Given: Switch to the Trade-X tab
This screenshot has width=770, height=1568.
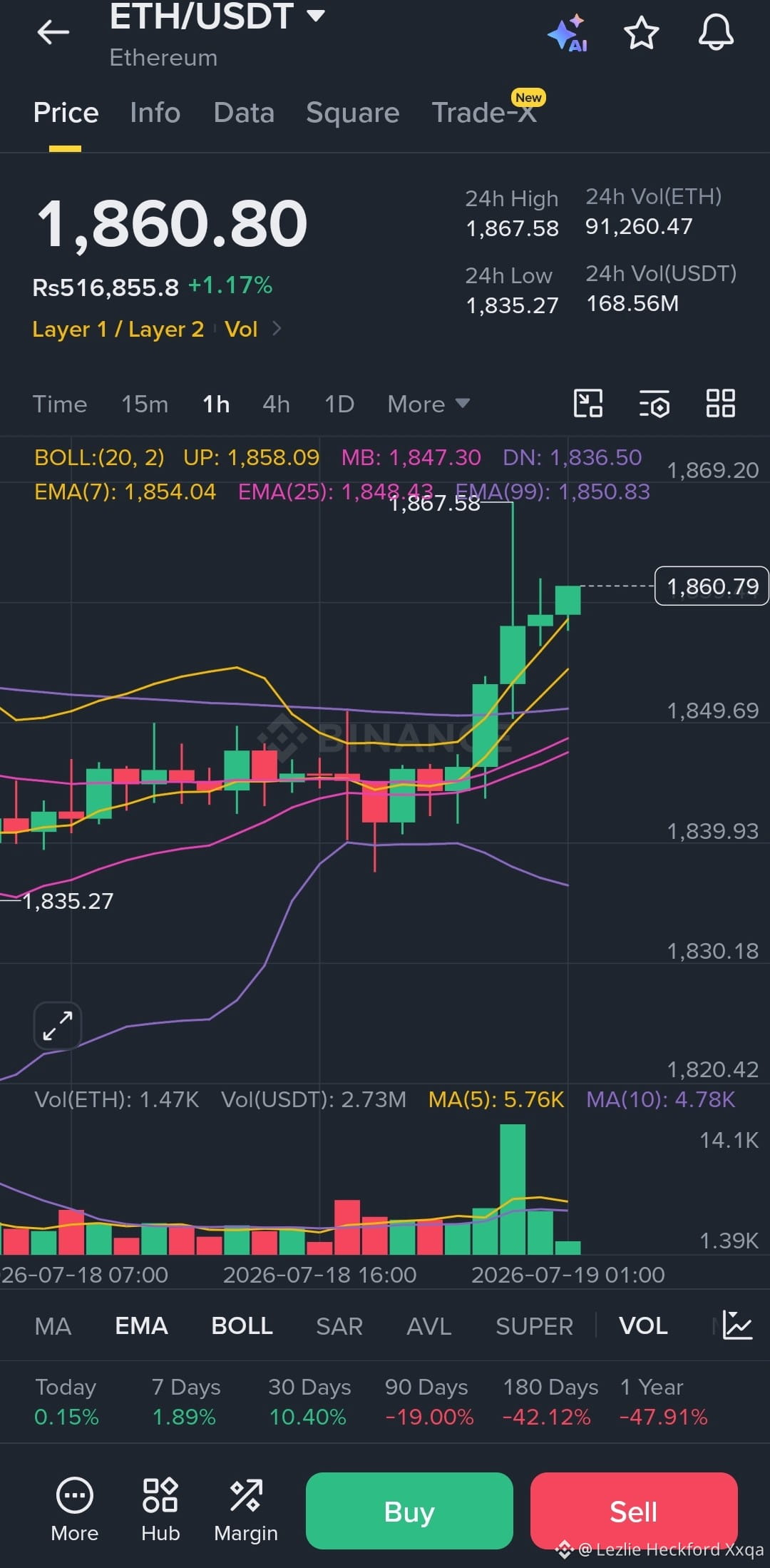Looking at the screenshot, I should [x=485, y=113].
